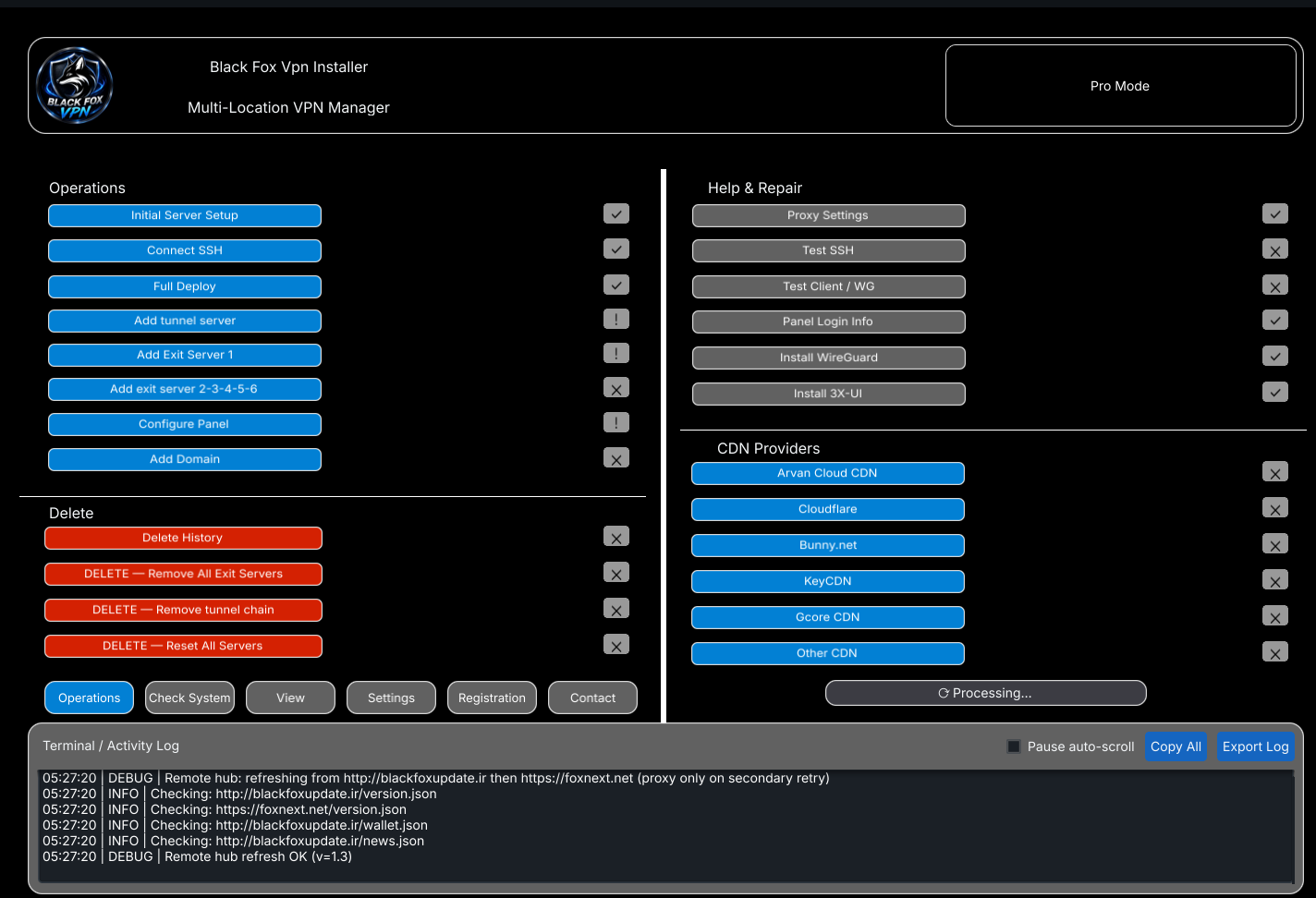Viewport: 1316px width, 898px height.
Task: Click the Test SSH button
Action: 829,250
